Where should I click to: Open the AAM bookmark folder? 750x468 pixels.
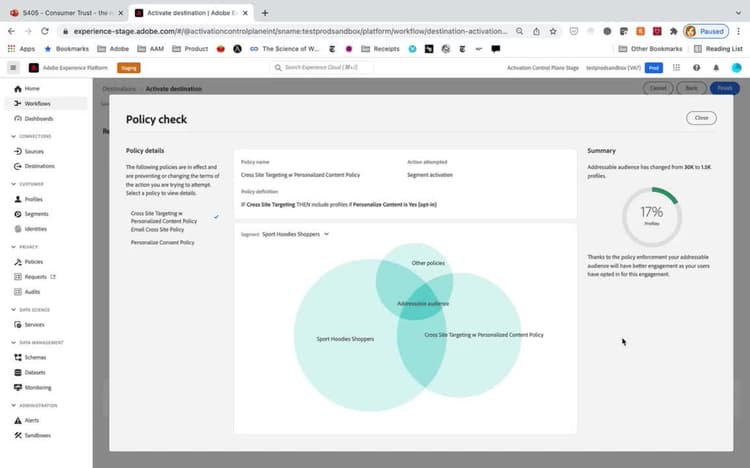pyautogui.click(x=151, y=49)
